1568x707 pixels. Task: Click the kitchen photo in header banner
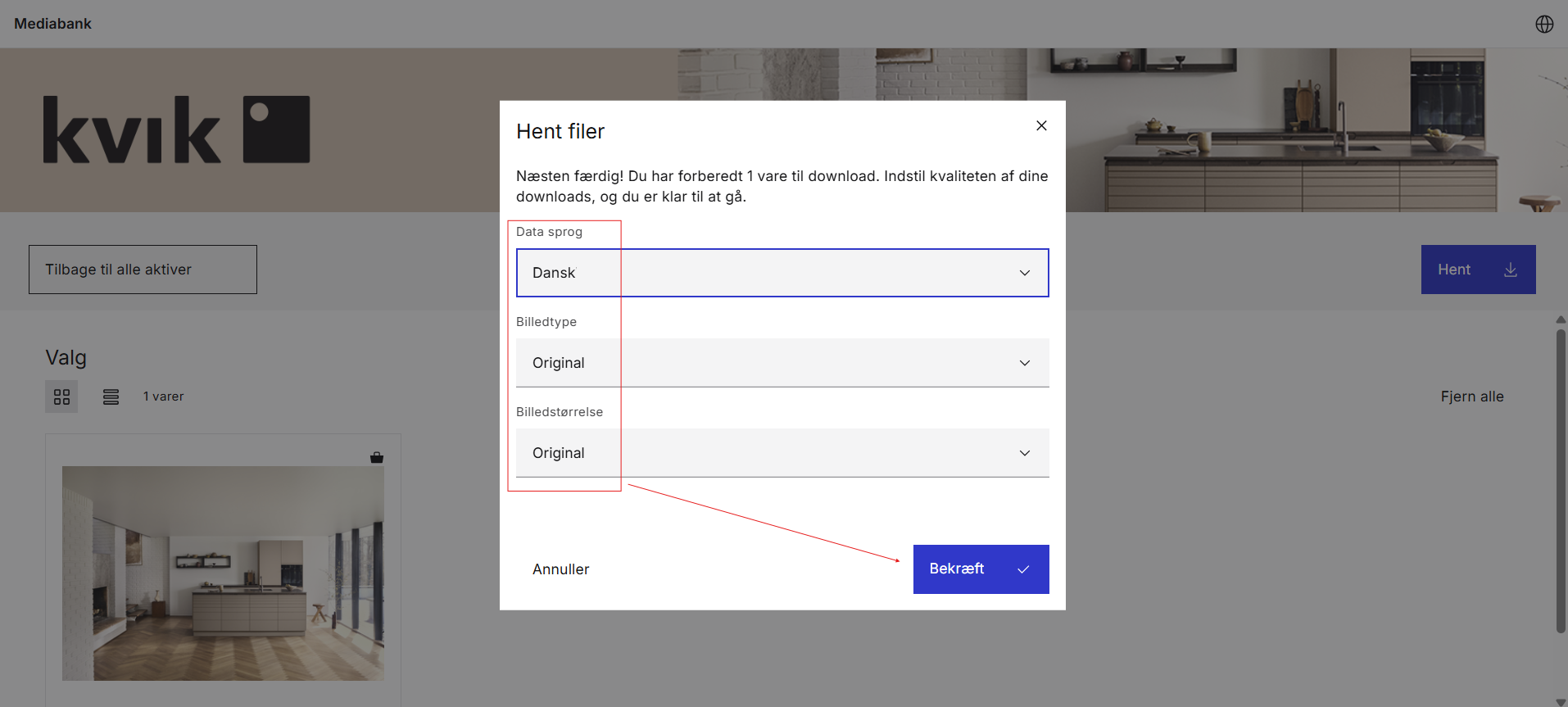click(x=1311, y=131)
